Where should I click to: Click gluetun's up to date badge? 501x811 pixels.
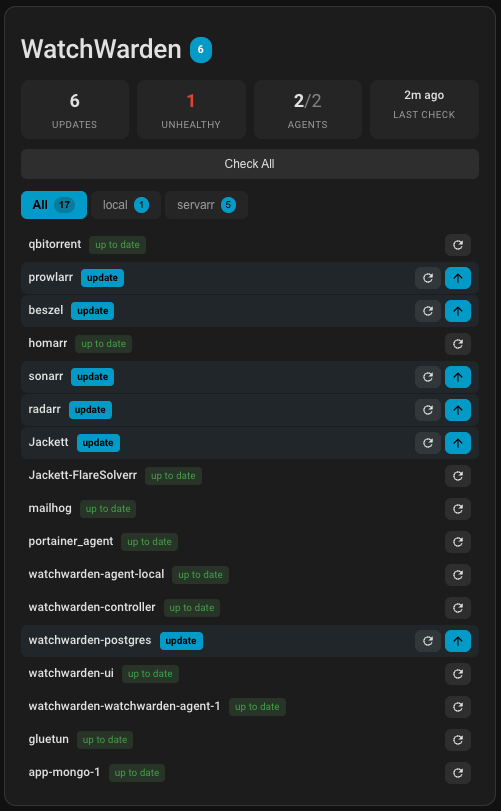105,740
